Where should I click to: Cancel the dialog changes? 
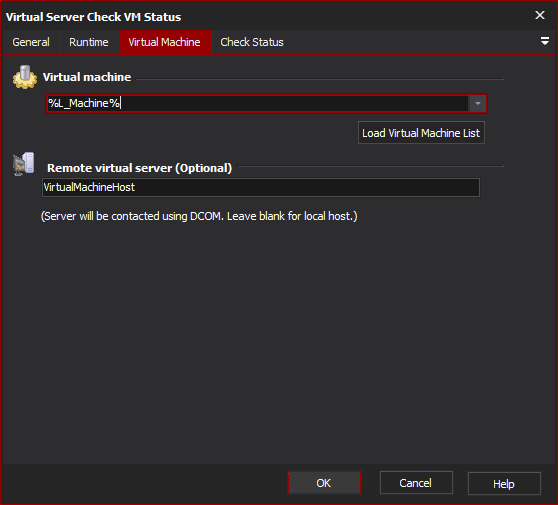[x=416, y=483]
